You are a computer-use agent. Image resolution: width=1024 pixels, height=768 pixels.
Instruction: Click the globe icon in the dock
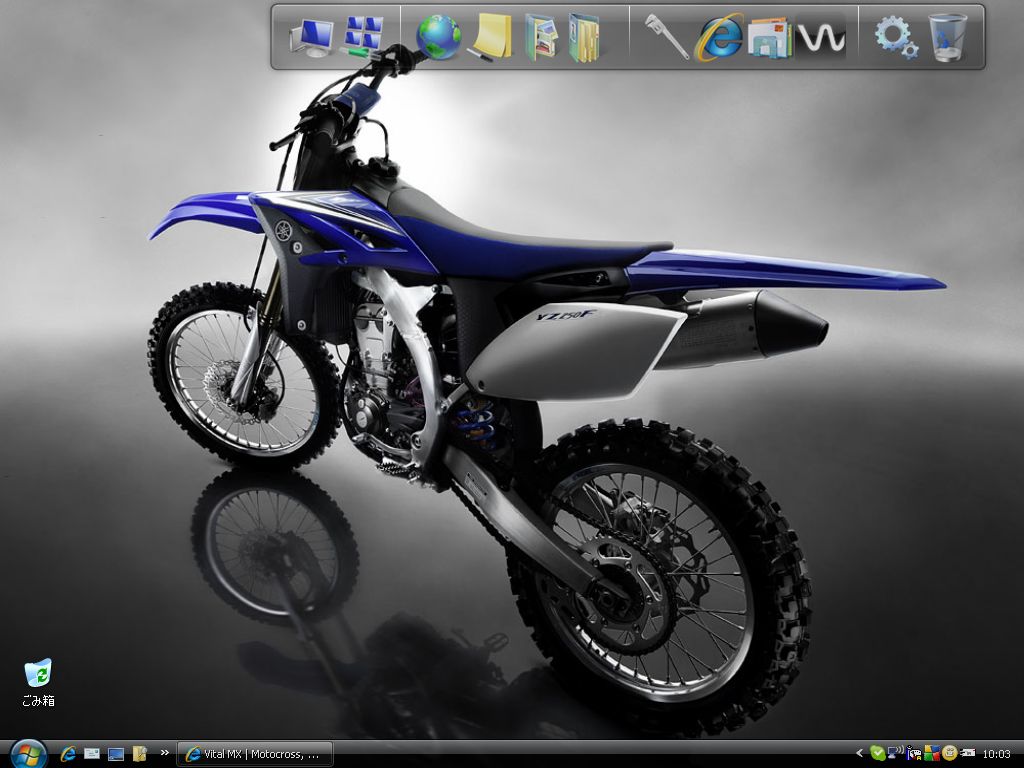point(438,37)
